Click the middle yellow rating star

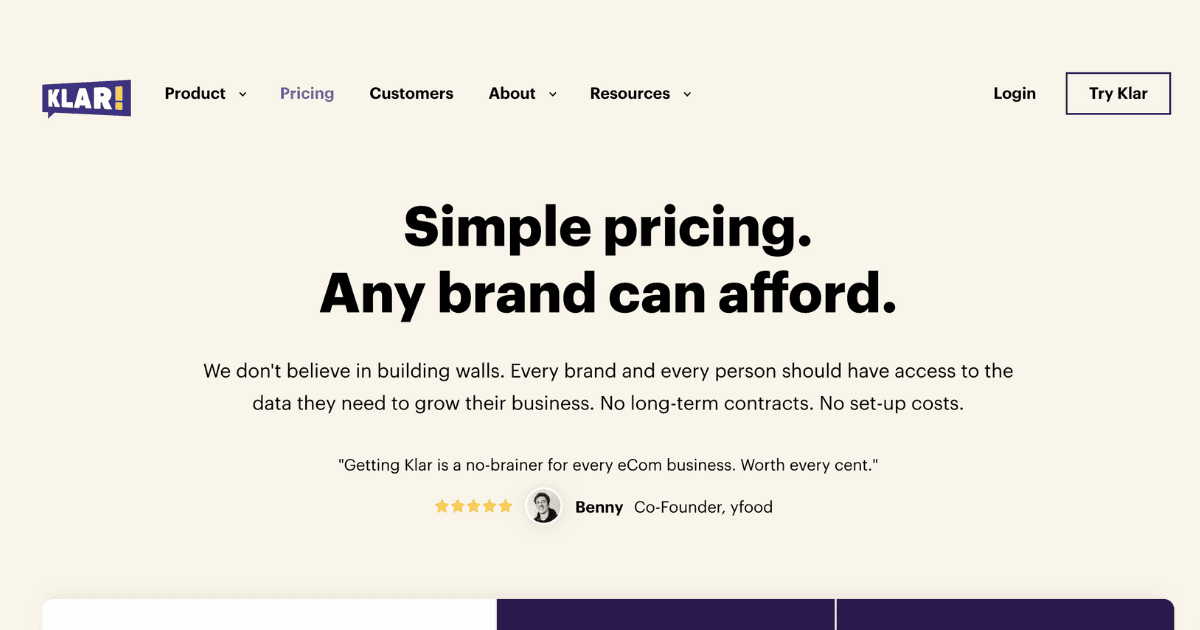click(x=474, y=506)
